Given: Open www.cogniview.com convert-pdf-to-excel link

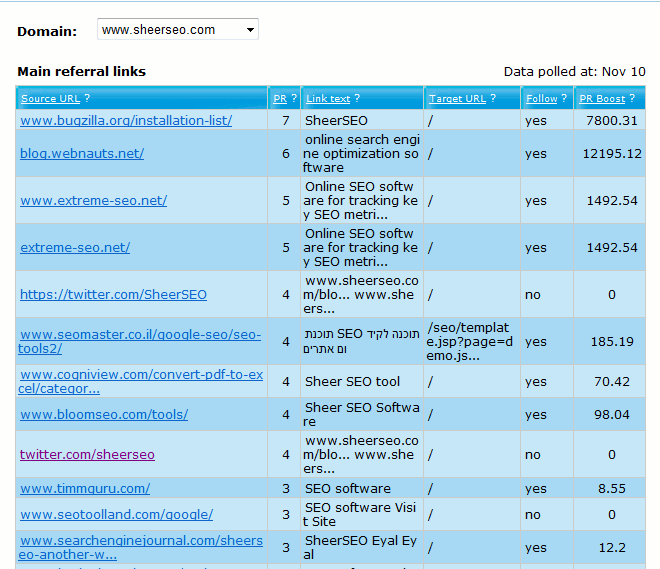Looking at the screenshot, I should click(141, 381).
